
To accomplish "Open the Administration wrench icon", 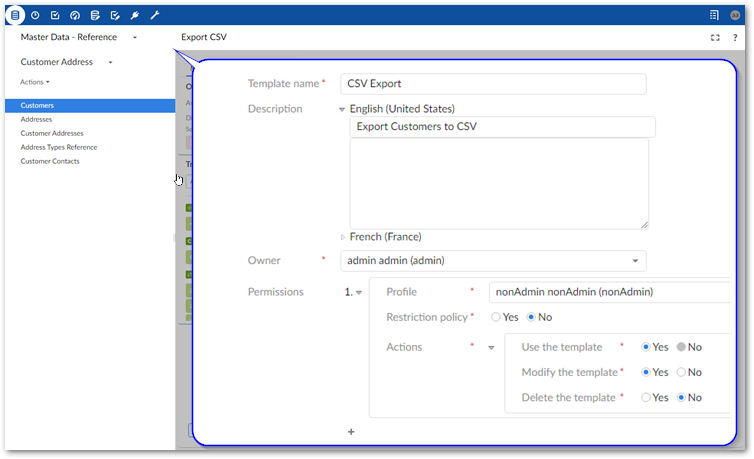I will tap(155, 15).
